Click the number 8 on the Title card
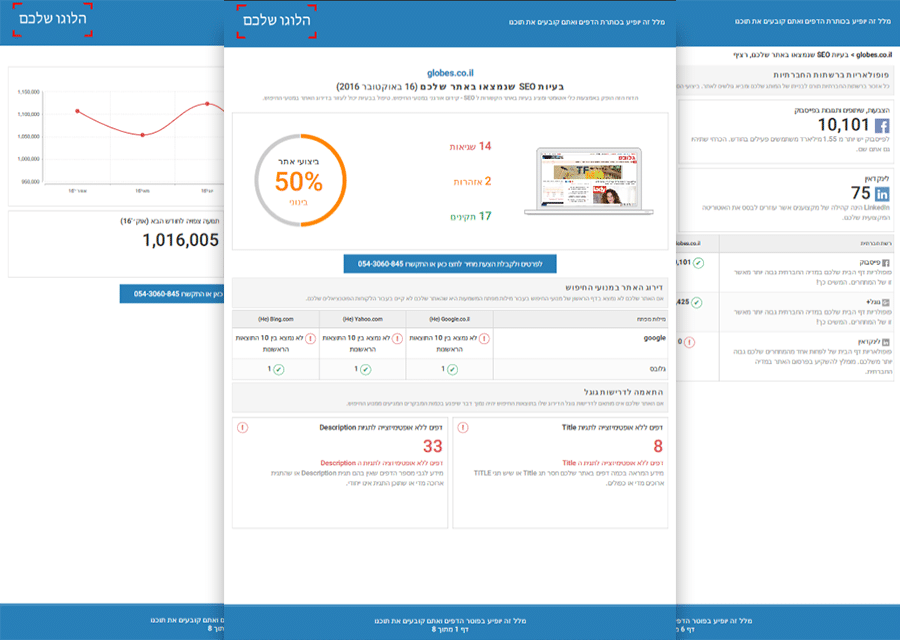The image size is (900, 640). (658, 446)
